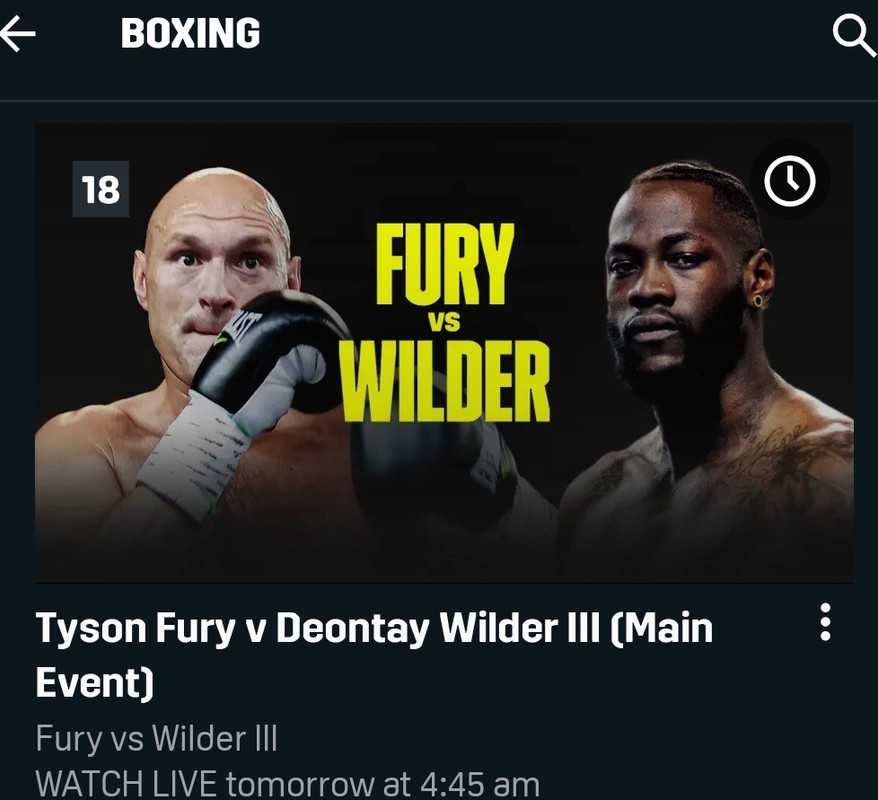Go back using the left arrow

(18, 34)
